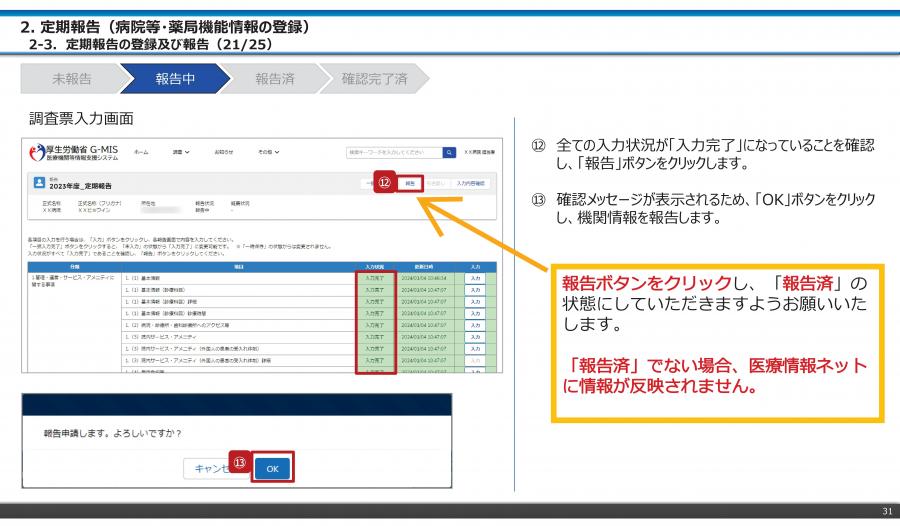Click the record icon beside 2023年度_定期報告
Viewport: 900px width, 526px height.
39,183
